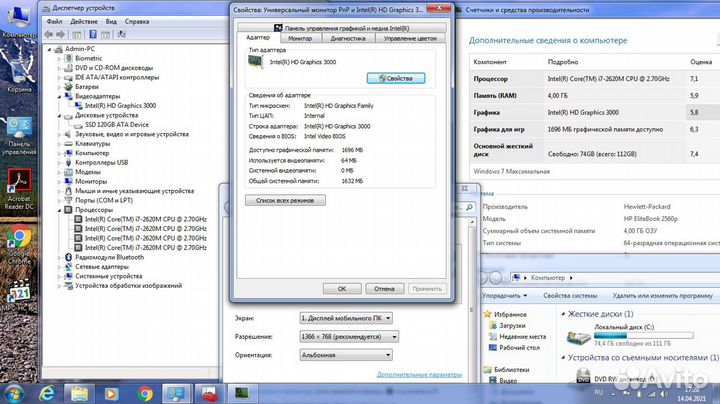
Task: Click the Список всех режимов button
Action: point(285,201)
